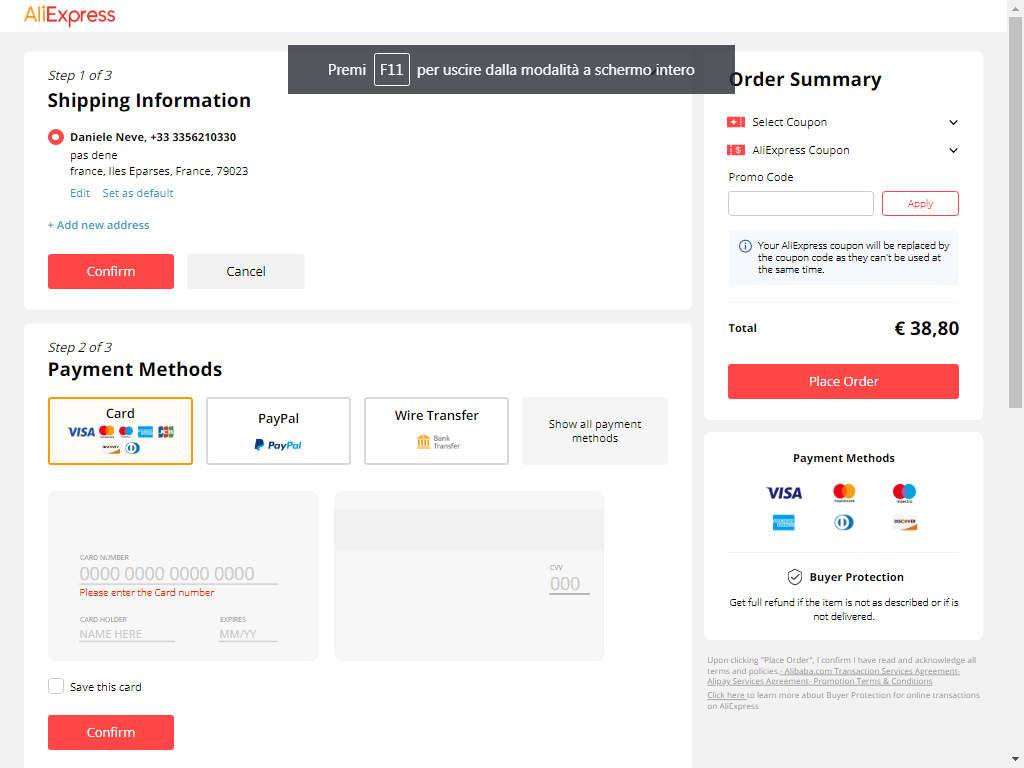Click the Visa logo on Card option
Image resolution: width=1024 pixels, height=768 pixels.
tap(81, 432)
